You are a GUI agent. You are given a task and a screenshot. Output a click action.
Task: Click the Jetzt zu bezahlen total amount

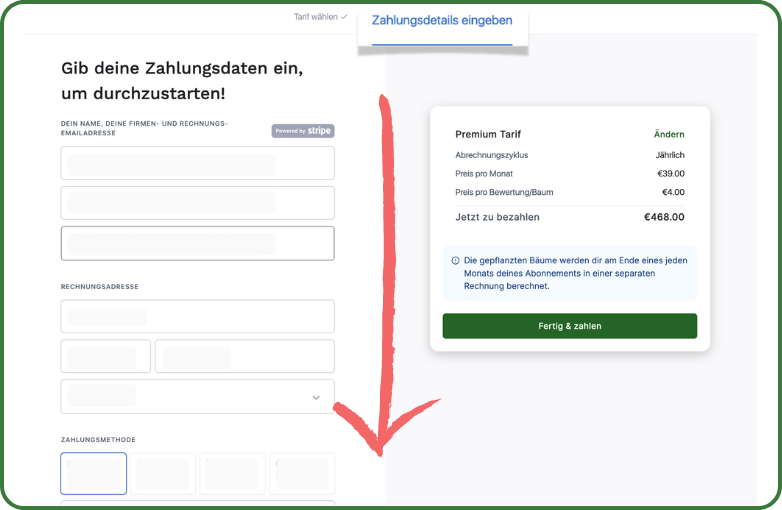click(x=664, y=216)
